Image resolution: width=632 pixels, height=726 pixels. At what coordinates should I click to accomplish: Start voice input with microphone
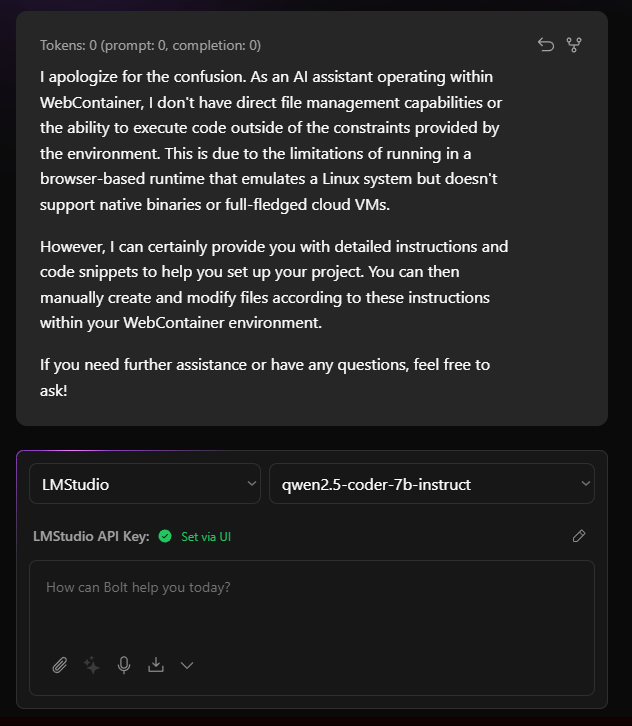tap(124, 665)
